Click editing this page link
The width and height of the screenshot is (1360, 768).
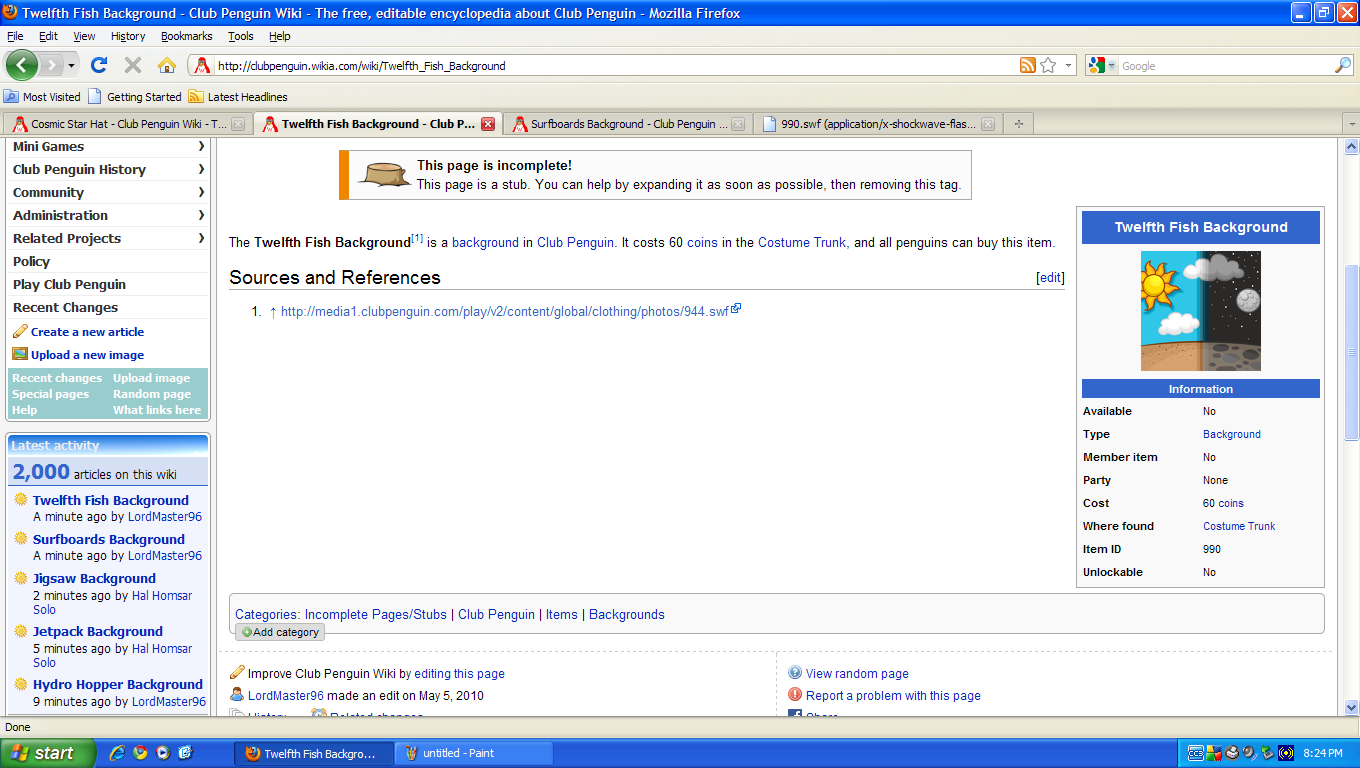(459, 674)
